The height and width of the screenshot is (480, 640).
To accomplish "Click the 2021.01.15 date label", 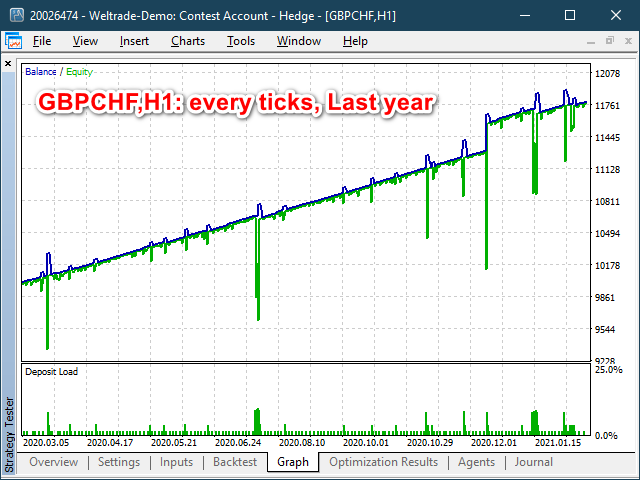I will click(x=558, y=442).
